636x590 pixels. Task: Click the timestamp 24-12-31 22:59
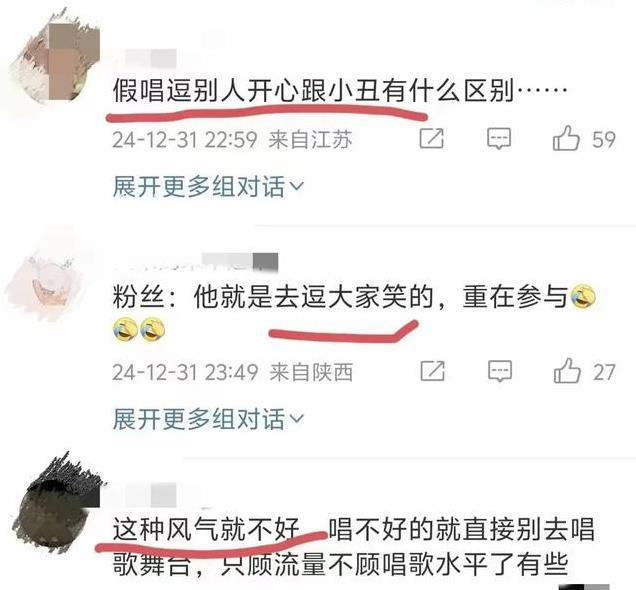tap(185, 139)
